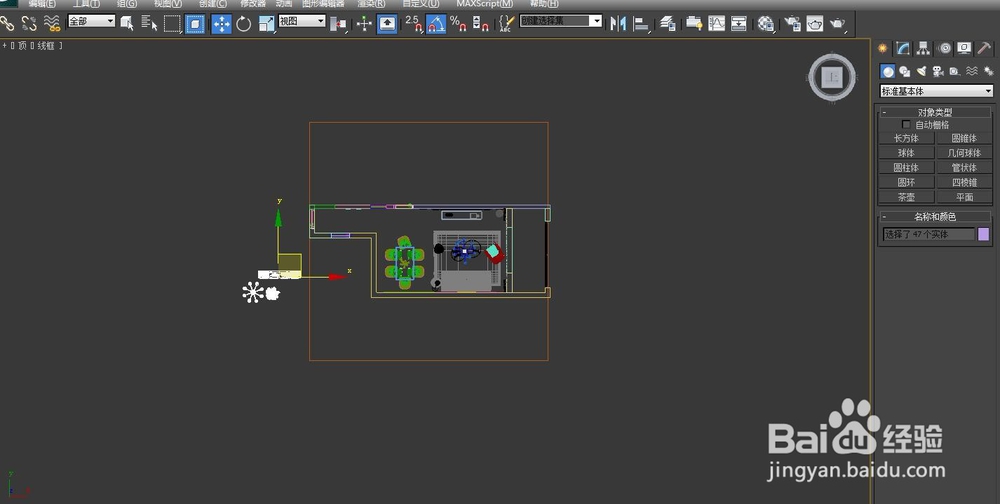Viewport: 1000px width, 504px height.
Task: Select the Cameras category icon
Action: 938,71
